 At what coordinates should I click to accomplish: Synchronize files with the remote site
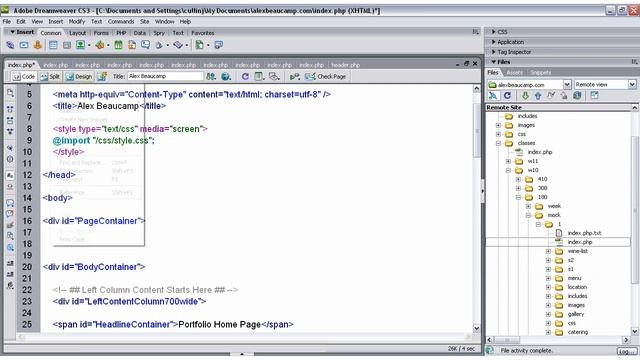click(x=577, y=96)
